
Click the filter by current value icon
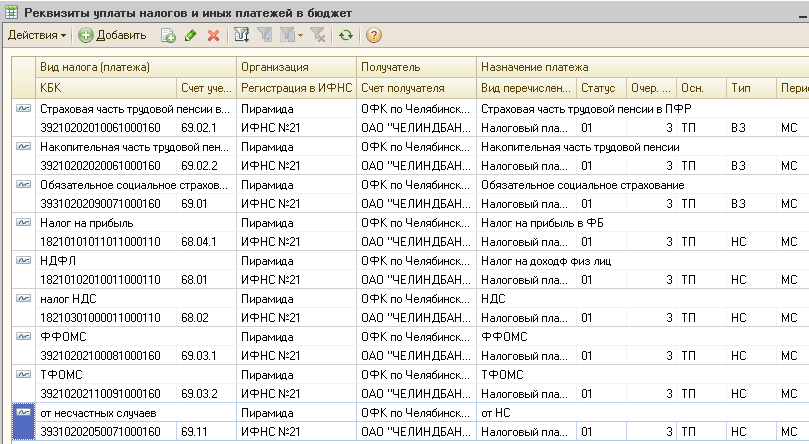tap(266, 35)
